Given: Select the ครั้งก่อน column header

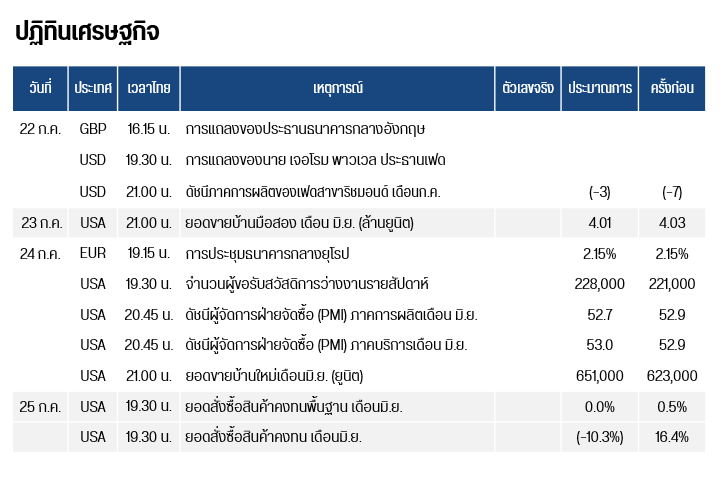Looking at the screenshot, I should coord(672,88).
